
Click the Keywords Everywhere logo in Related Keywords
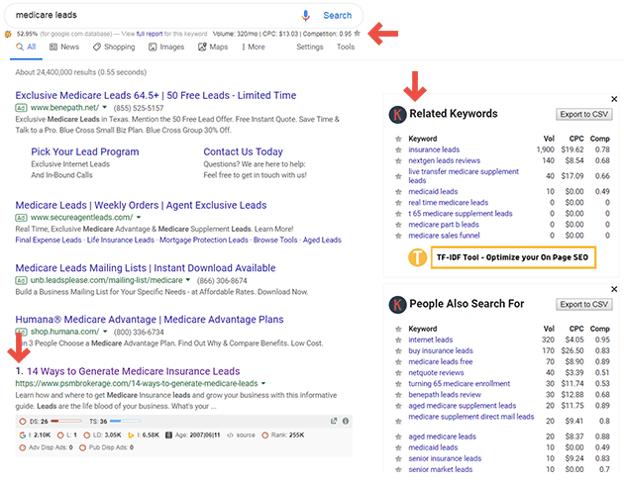[397, 114]
